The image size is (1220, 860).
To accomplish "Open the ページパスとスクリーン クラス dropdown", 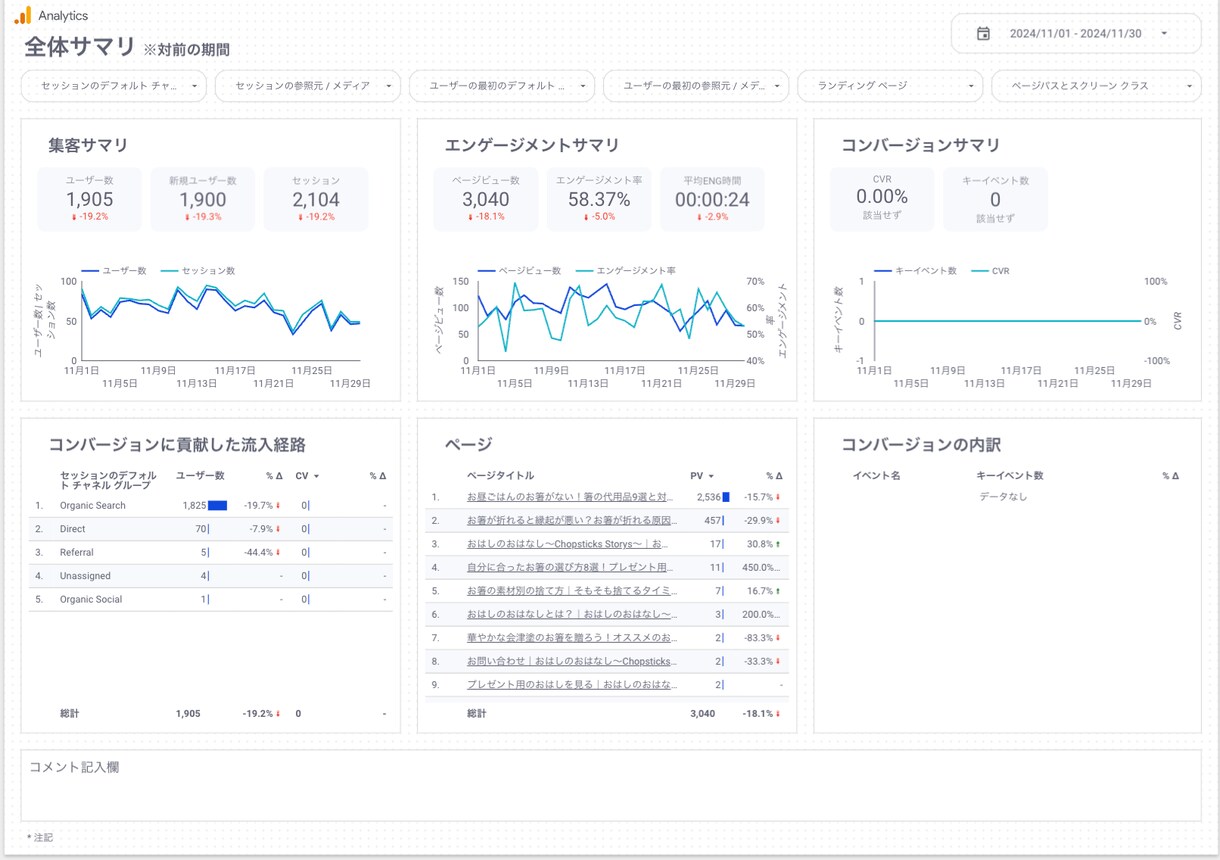I will pos(1096,86).
